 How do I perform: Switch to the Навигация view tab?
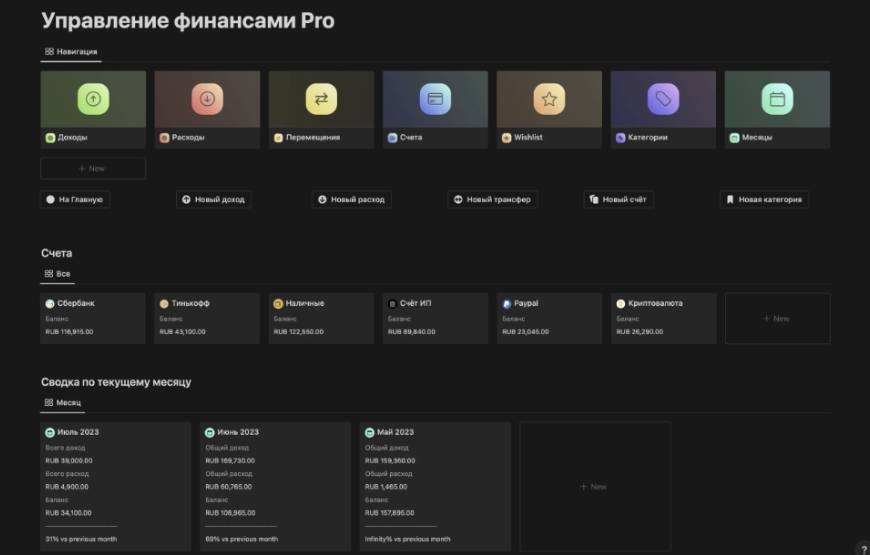tap(71, 51)
